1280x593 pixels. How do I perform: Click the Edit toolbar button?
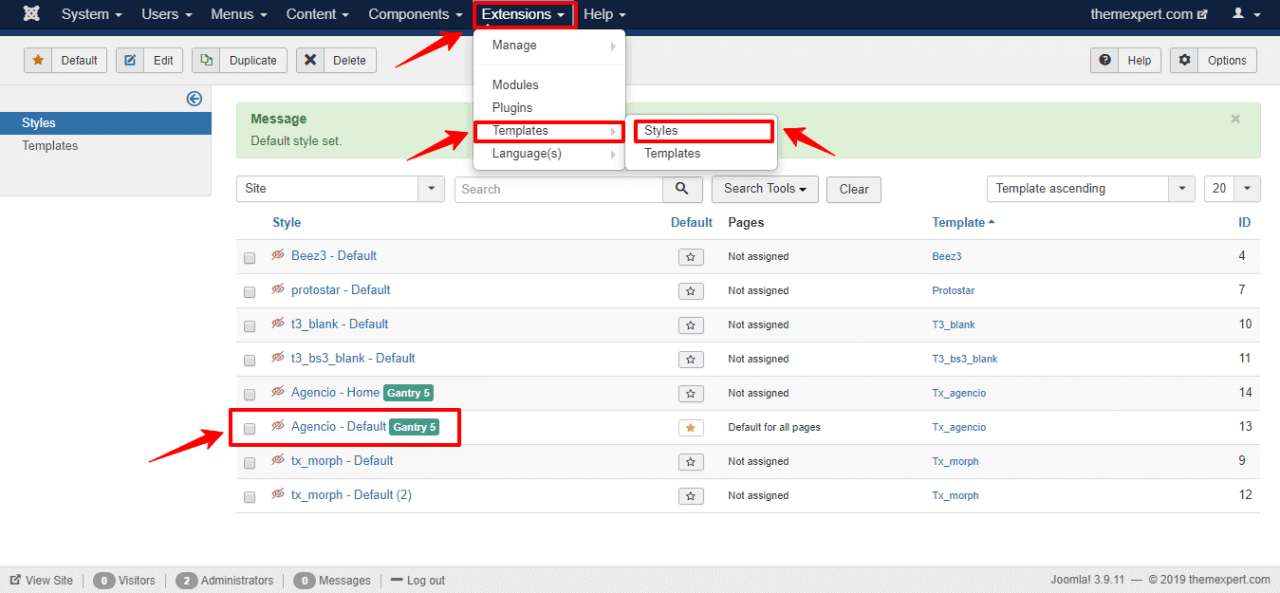149,60
